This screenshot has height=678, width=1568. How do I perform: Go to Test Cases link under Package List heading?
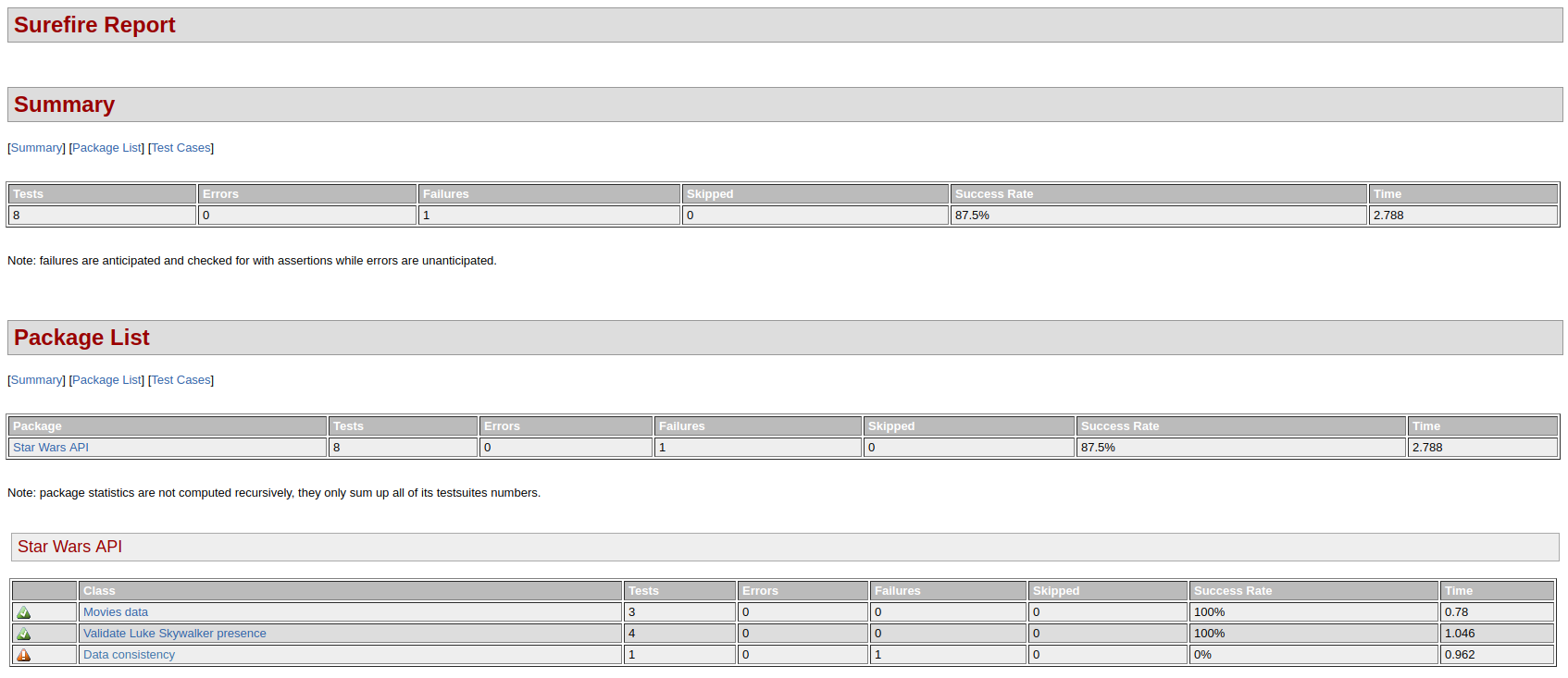pyautogui.click(x=180, y=380)
